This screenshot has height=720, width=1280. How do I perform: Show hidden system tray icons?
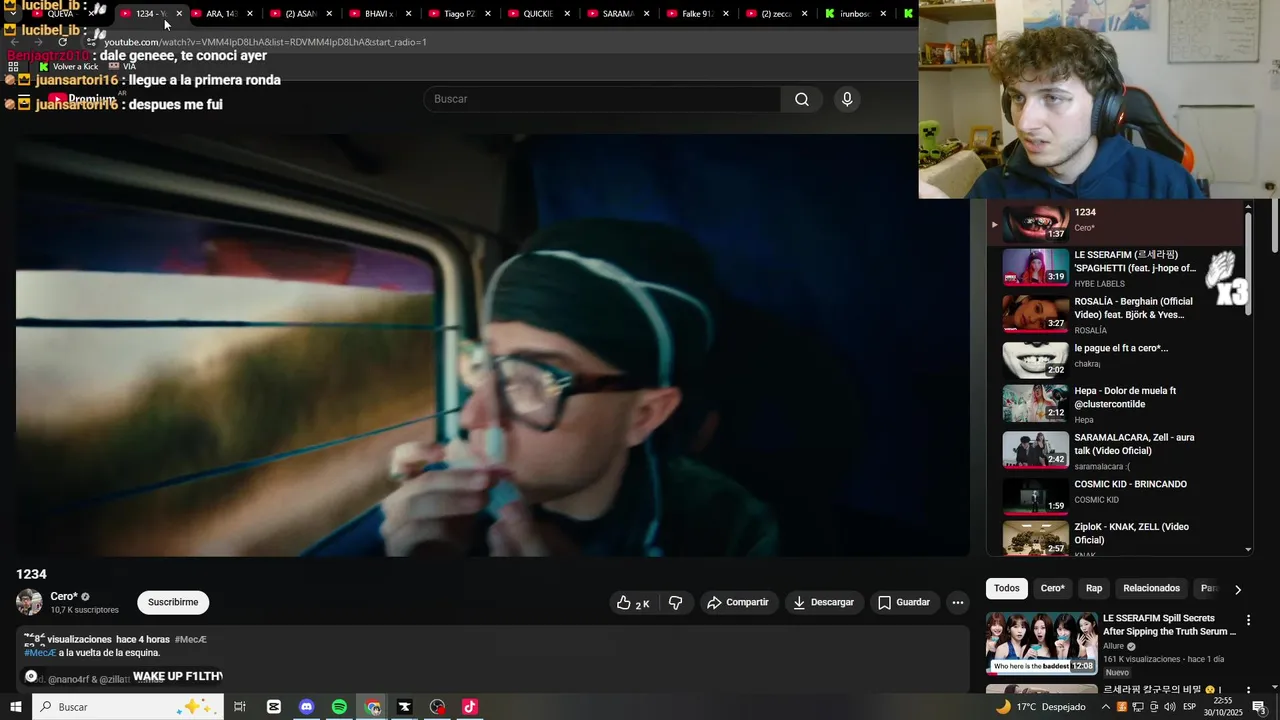(x=1106, y=707)
